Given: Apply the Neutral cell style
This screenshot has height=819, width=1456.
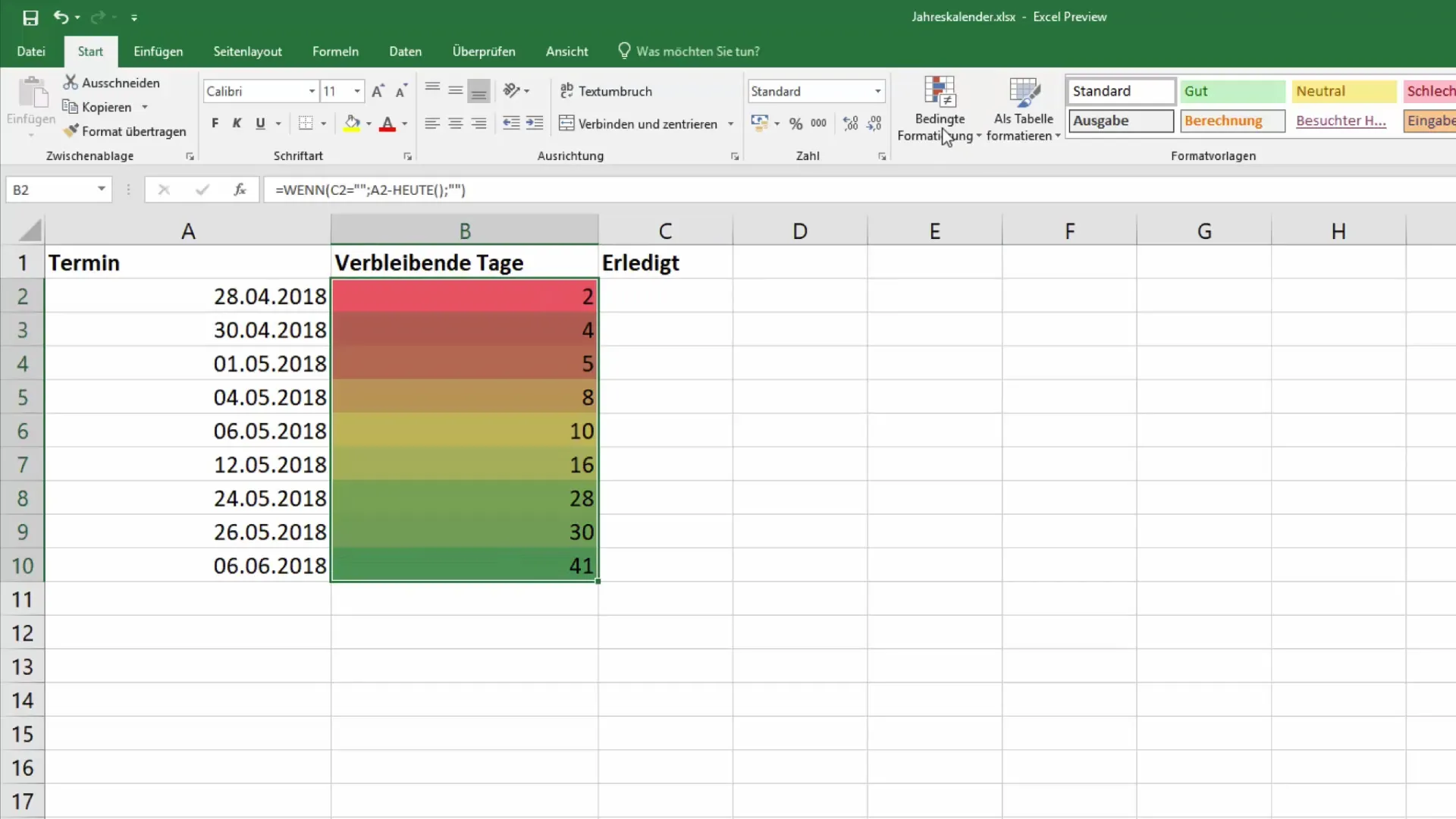Looking at the screenshot, I should (x=1343, y=91).
